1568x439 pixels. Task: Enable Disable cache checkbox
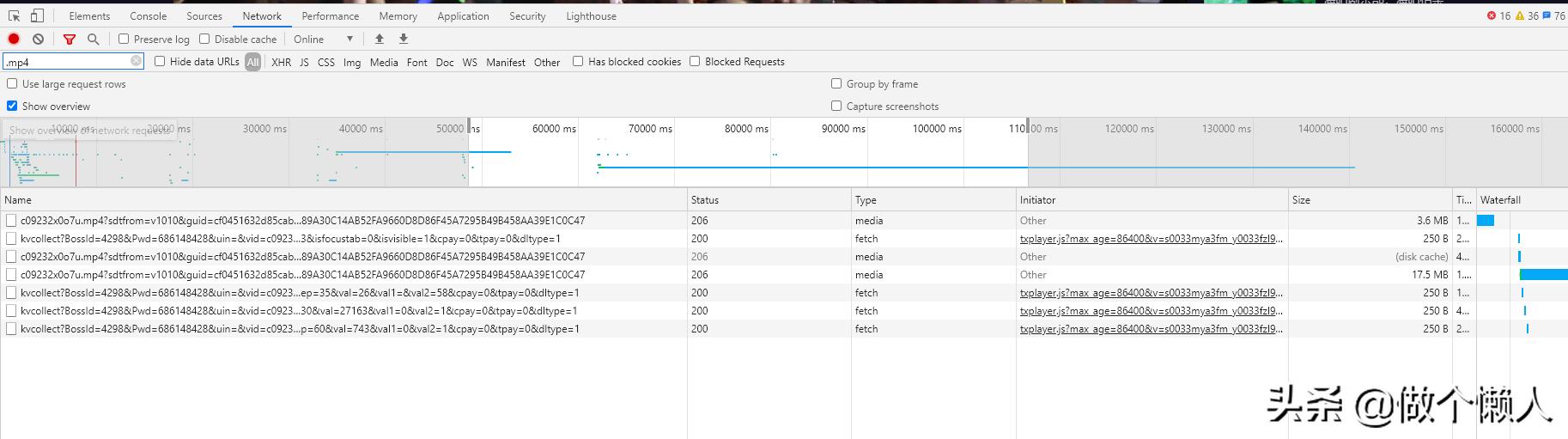tap(204, 39)
